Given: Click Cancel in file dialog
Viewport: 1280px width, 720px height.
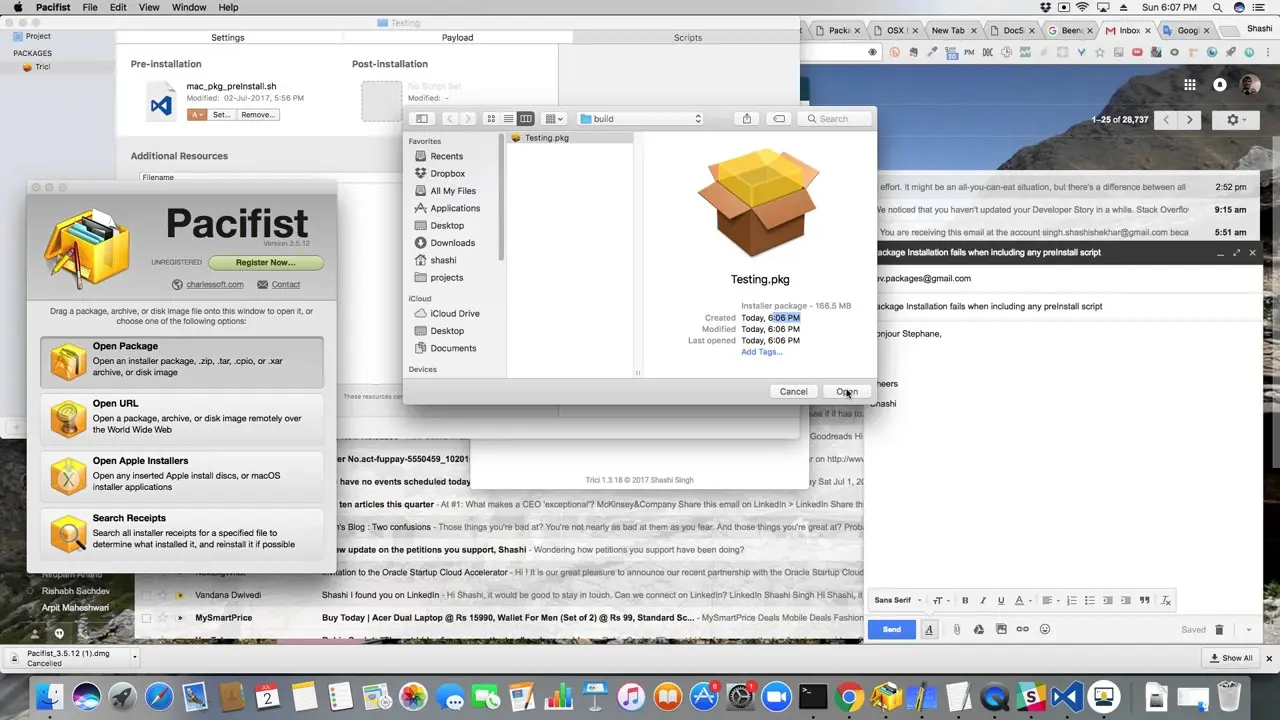Looking at the screenshot, I should tap(794, 392).
